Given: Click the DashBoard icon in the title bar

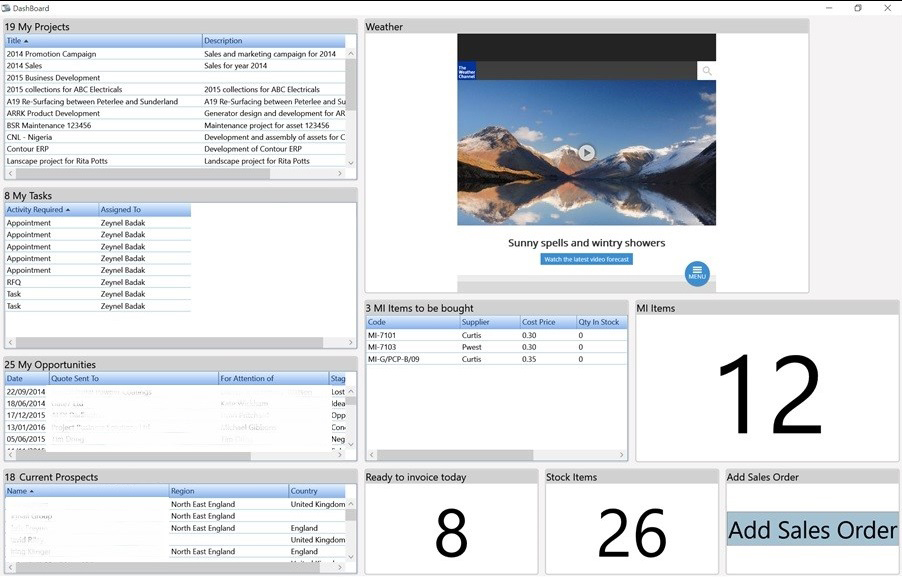Looking at the screenshot, I should coord(10,7).
